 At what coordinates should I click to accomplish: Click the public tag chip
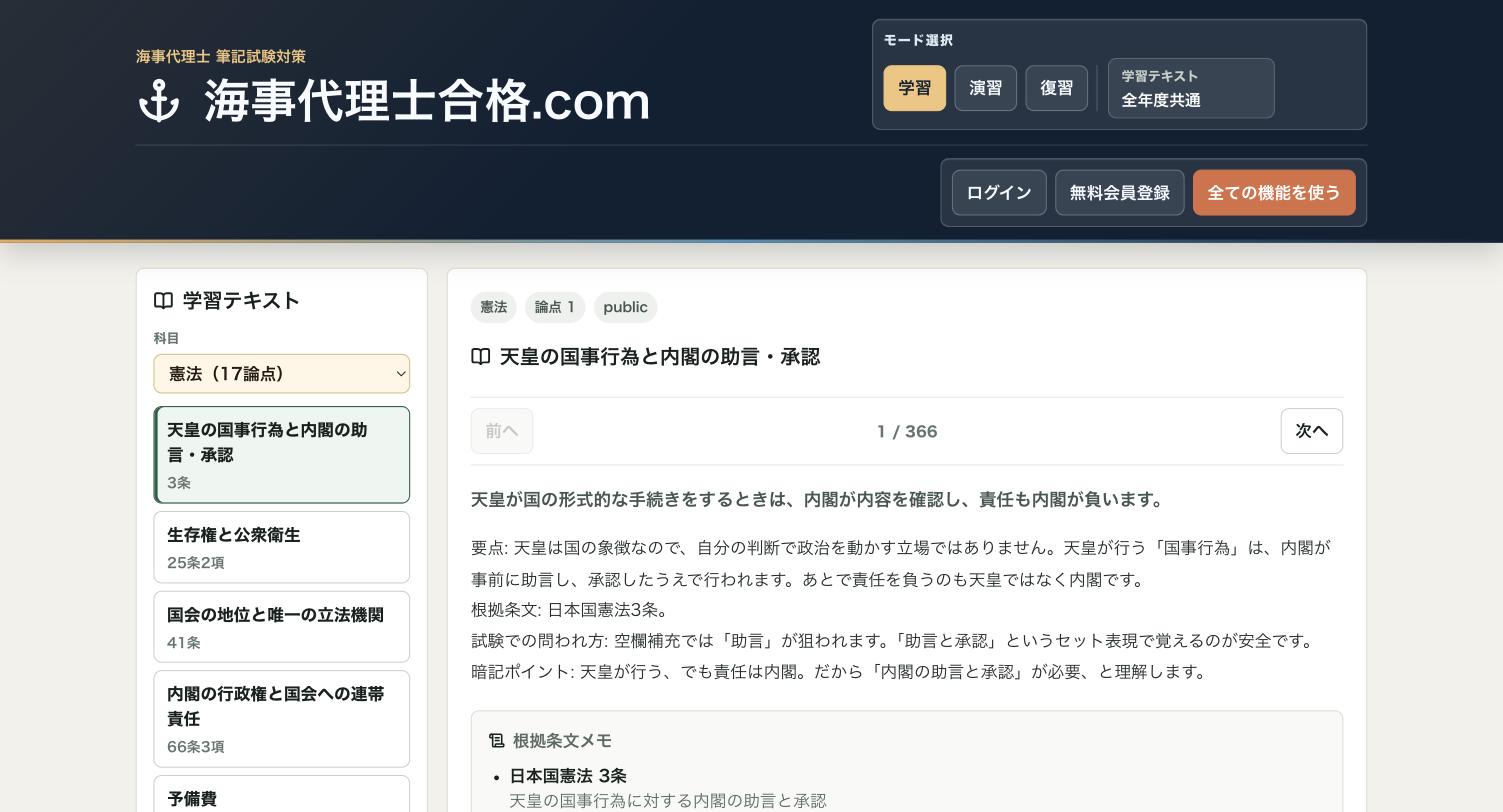click(625, 307)
